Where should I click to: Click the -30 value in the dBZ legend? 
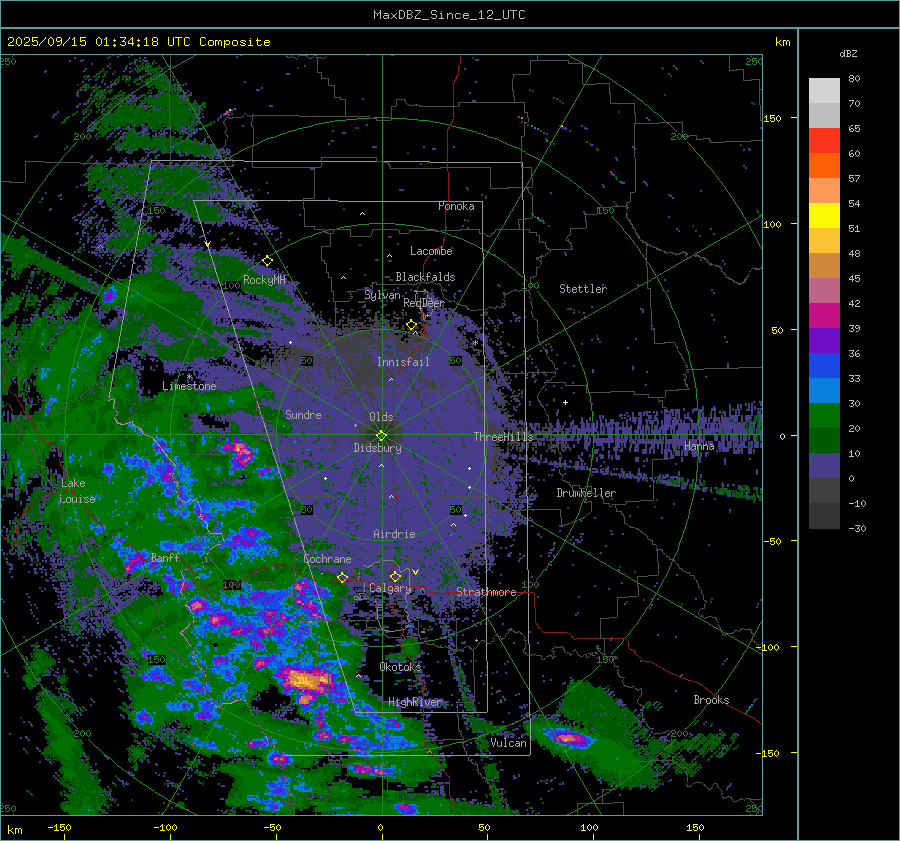pos(857,528)
